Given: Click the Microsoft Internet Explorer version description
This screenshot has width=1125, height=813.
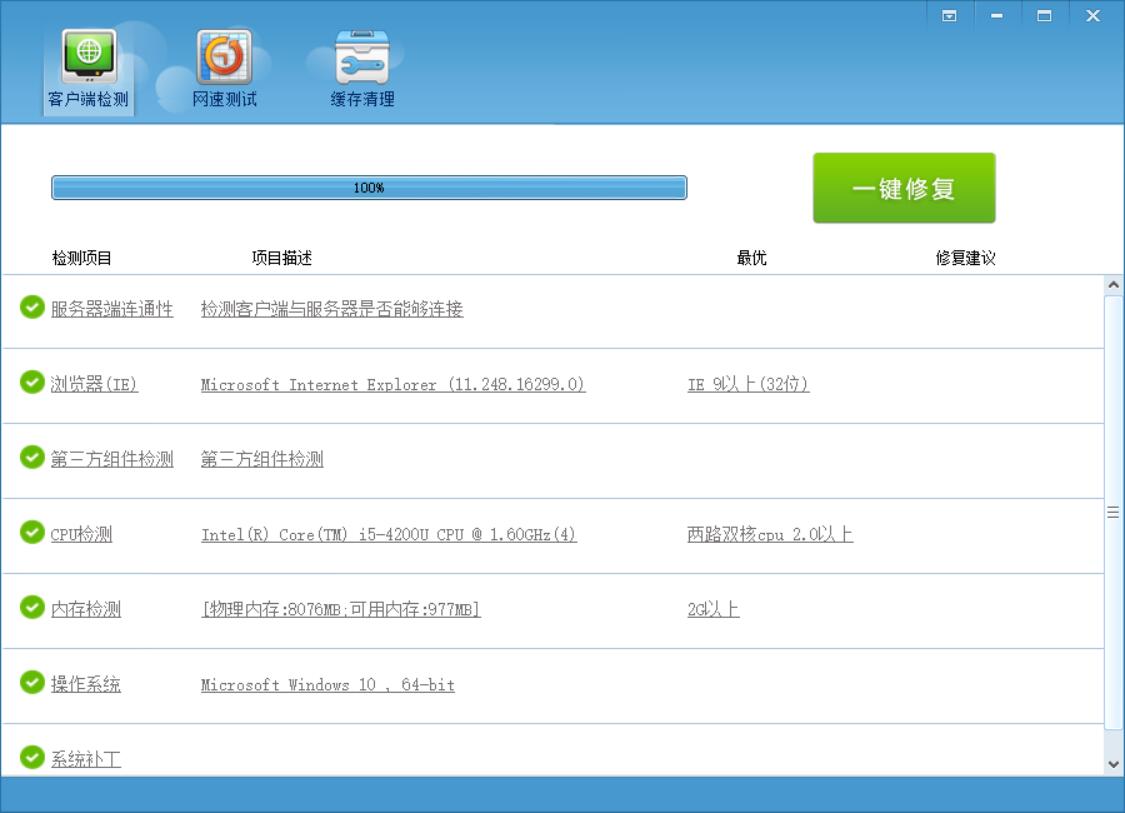Looking at the screenshot, I should point(393,385).
